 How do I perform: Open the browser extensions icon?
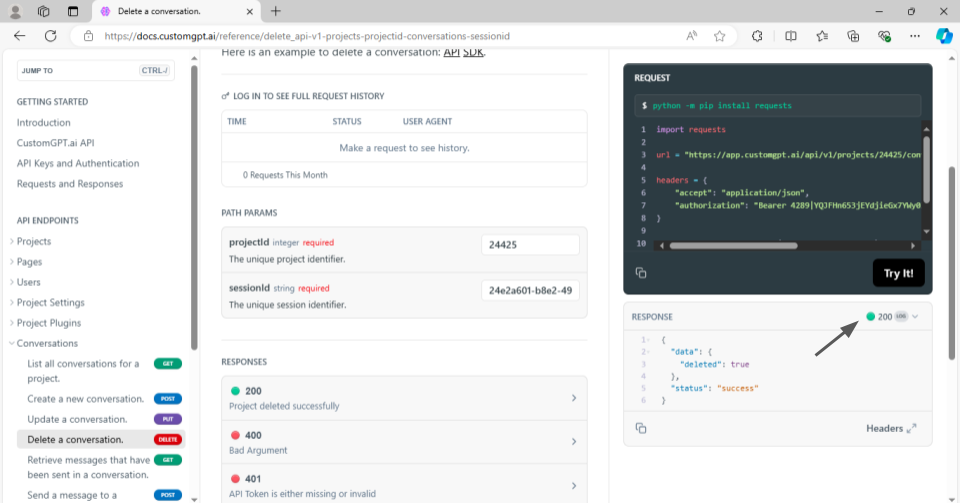(x=757, y=36)
